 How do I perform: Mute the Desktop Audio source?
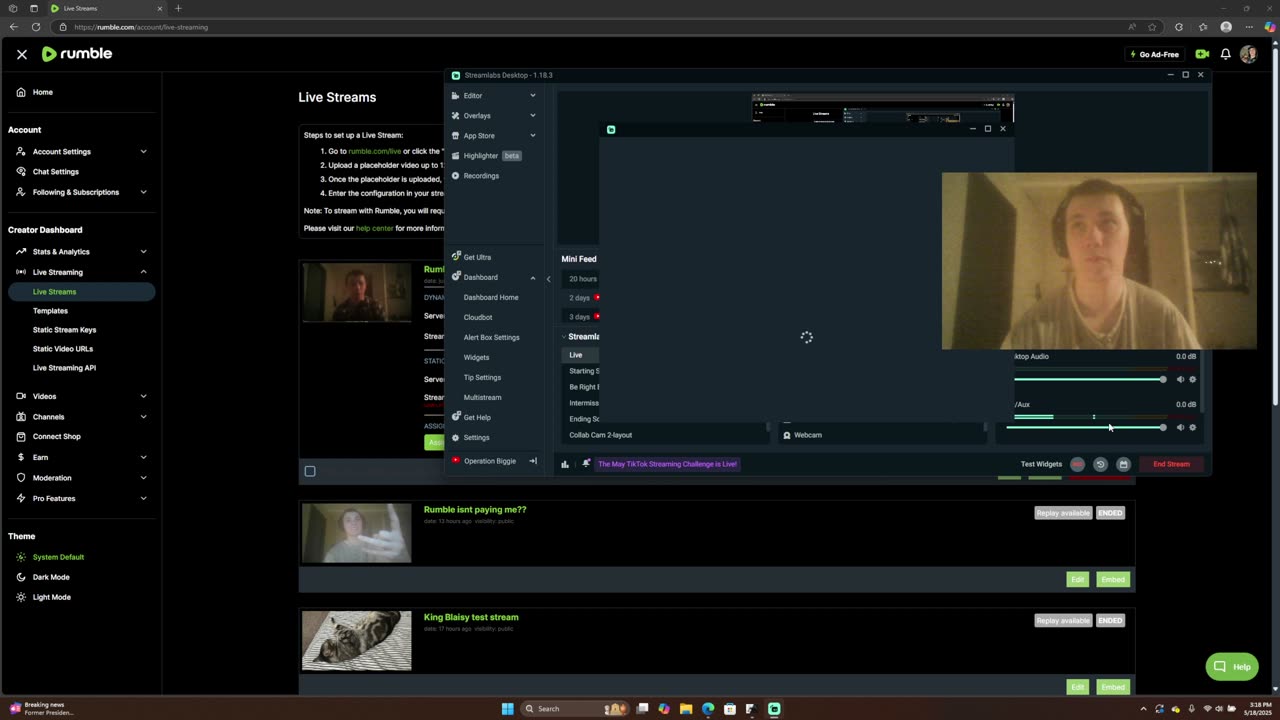coord(1180,379)
